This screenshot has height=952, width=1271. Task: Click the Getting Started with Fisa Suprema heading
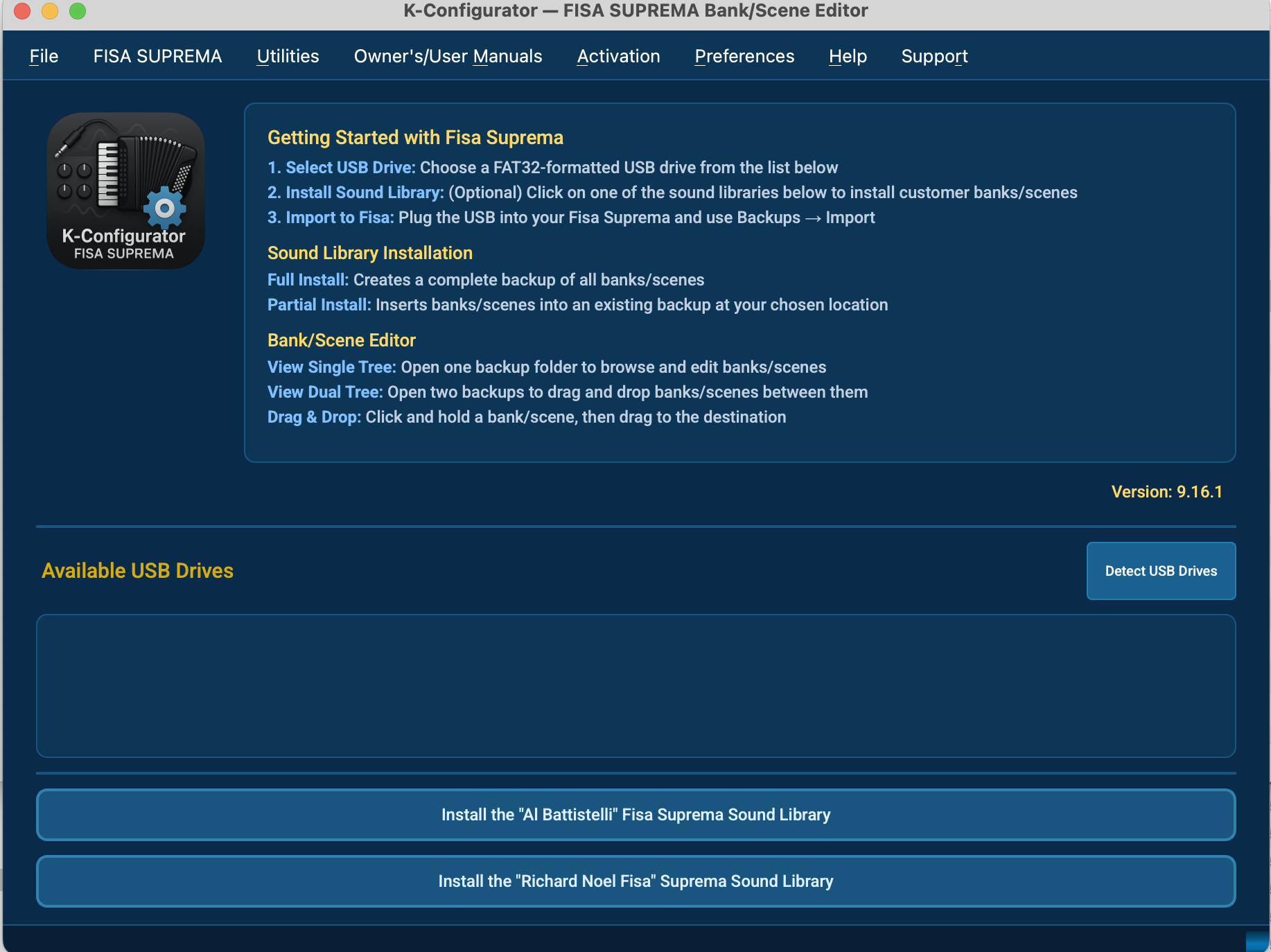tap(415, 137)
